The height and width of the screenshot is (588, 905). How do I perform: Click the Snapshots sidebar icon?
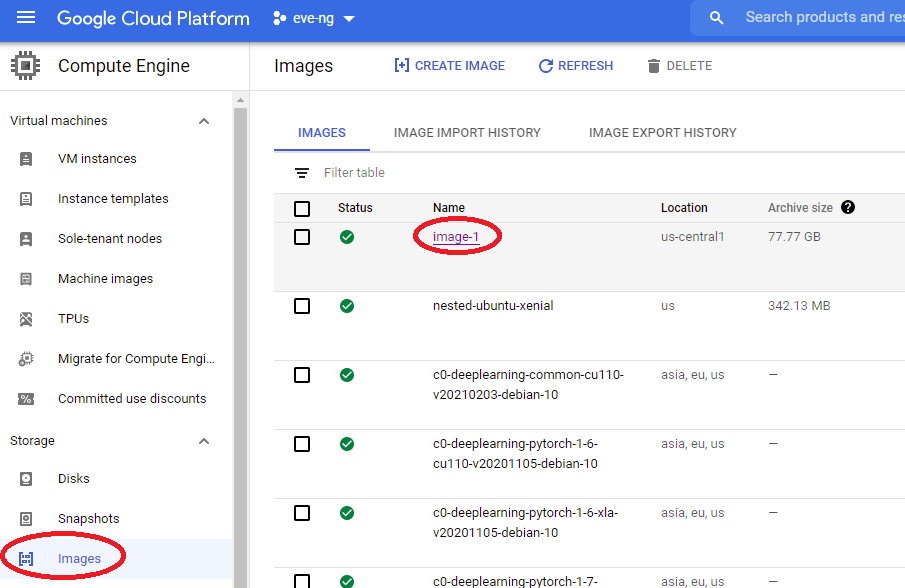[26, 519]
